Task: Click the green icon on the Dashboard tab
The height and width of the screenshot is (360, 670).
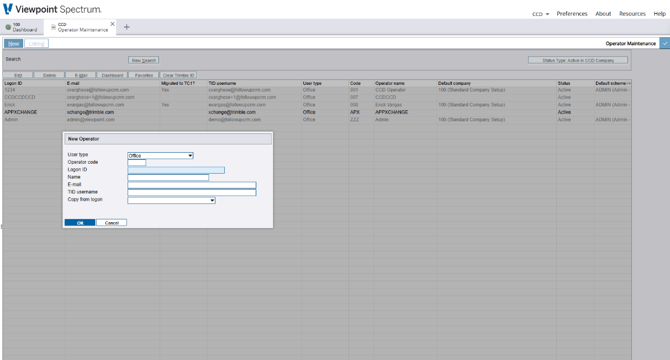Action: pyautogui.click(x=8, y=27)
